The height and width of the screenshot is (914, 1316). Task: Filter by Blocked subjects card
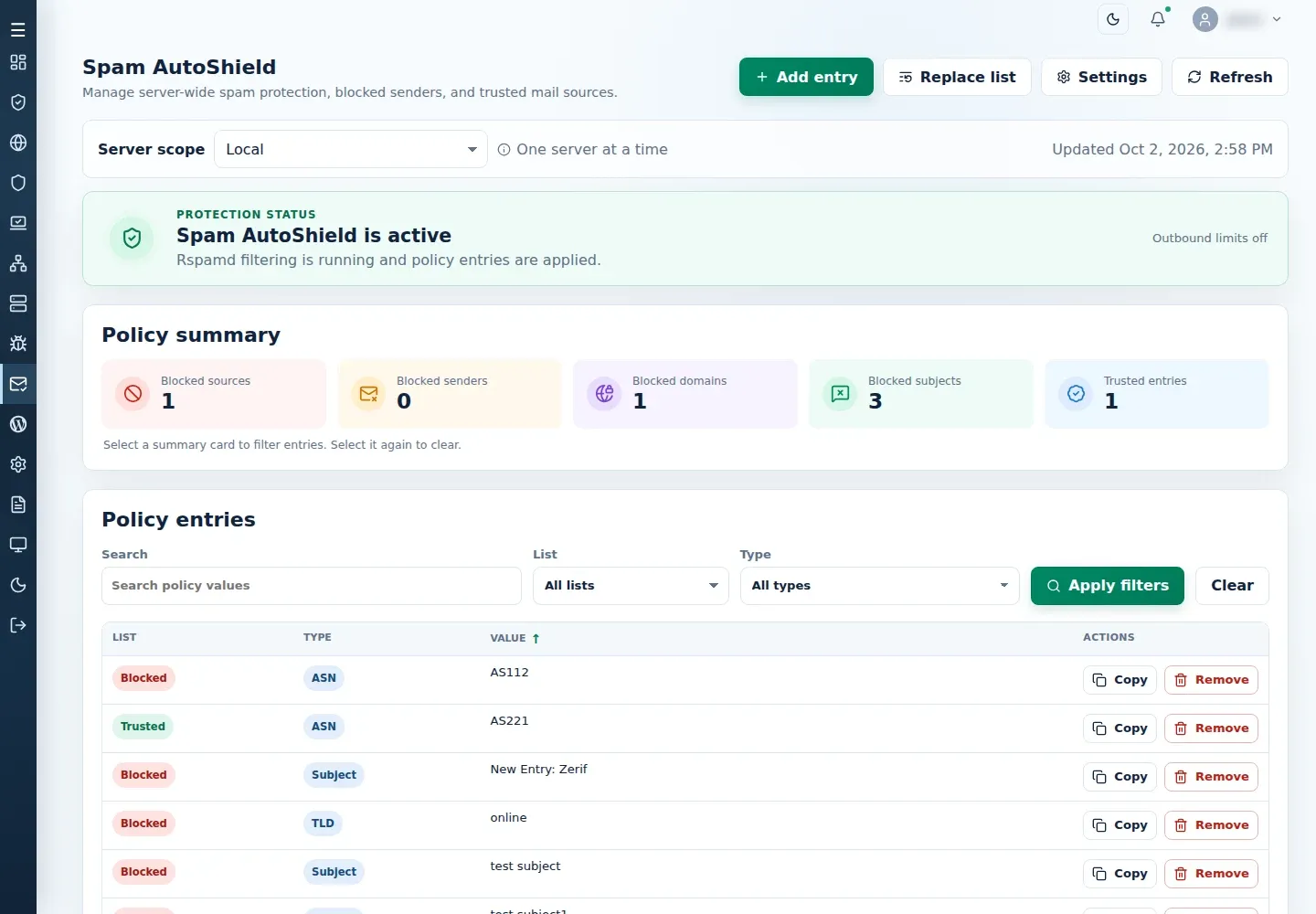click(921, 394)
